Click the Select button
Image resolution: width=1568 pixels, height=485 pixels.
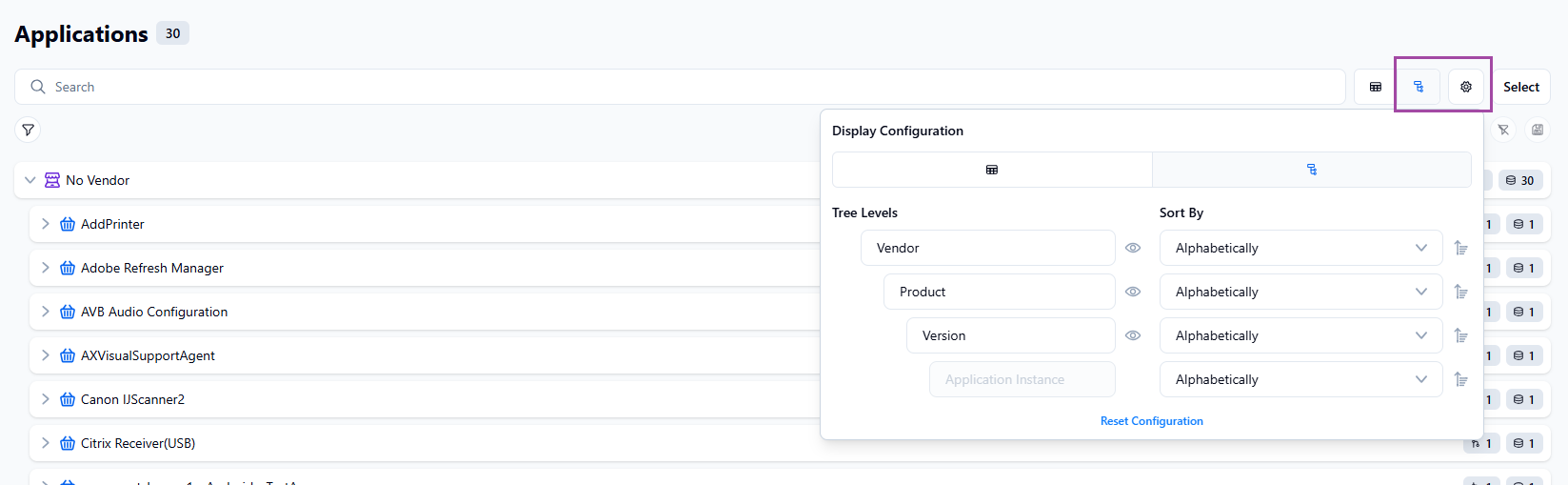click(1521, 87)
